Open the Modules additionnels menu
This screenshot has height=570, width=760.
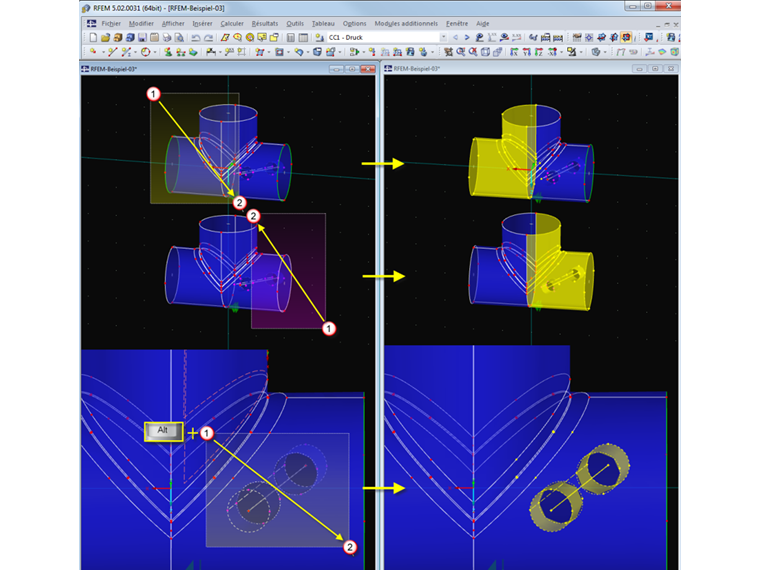click(x=406, y=23)
